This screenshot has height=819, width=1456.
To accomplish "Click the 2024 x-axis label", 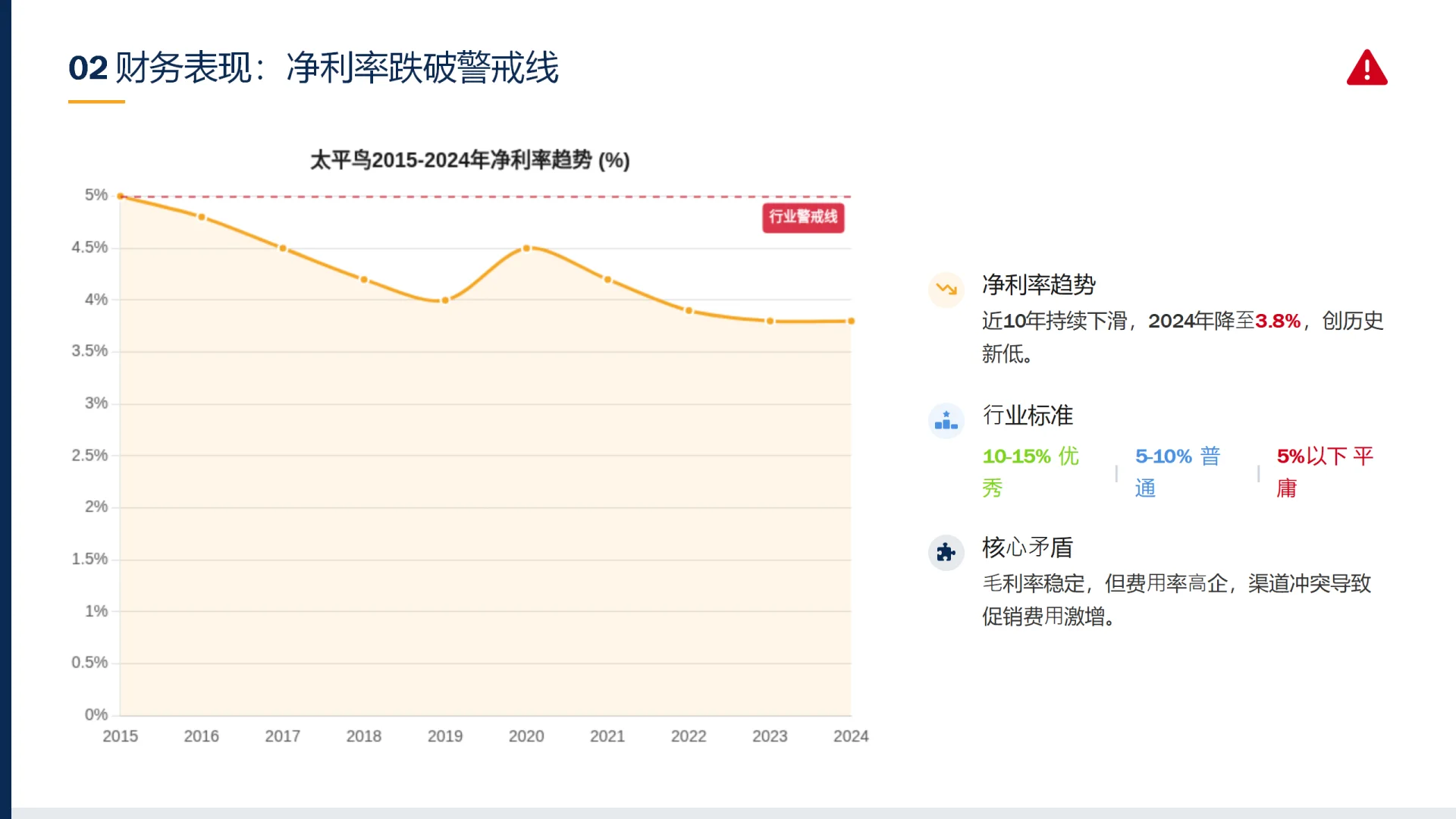I will click(x=851, y=736).
